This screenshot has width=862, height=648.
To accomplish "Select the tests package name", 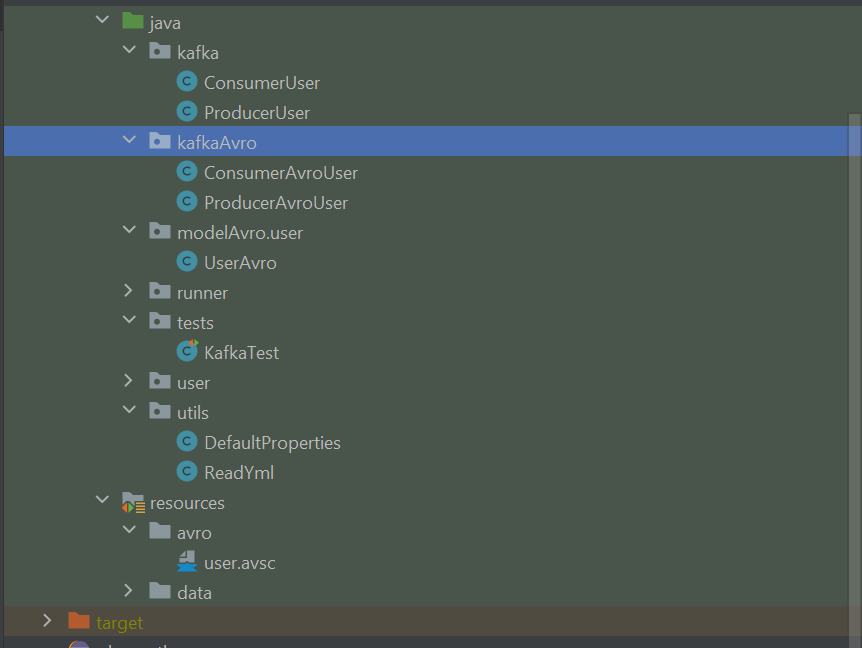I will tap(195, 323).
